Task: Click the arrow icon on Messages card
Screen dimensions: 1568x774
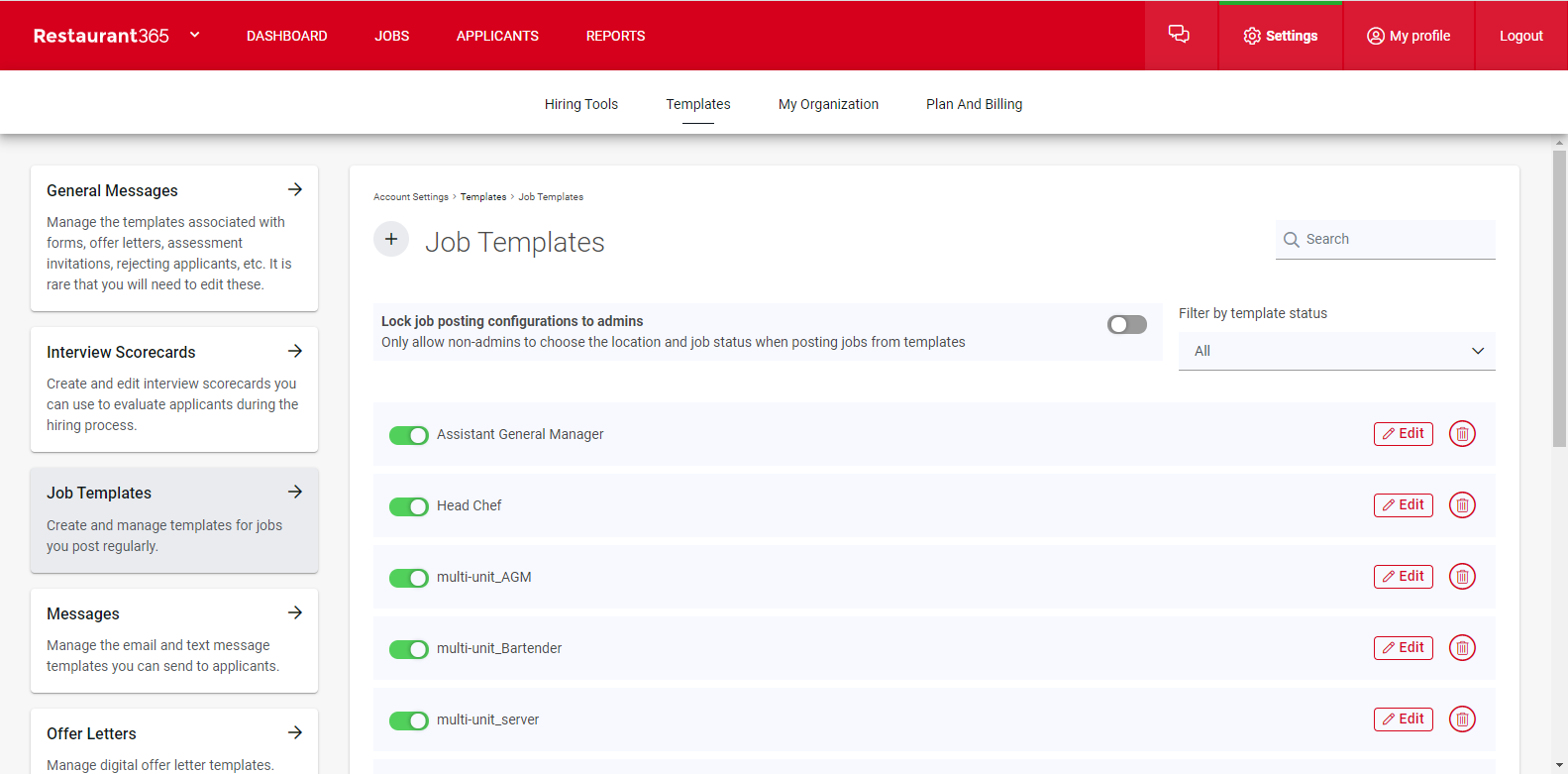Action: pyautogui.click(x=295, y=612)
